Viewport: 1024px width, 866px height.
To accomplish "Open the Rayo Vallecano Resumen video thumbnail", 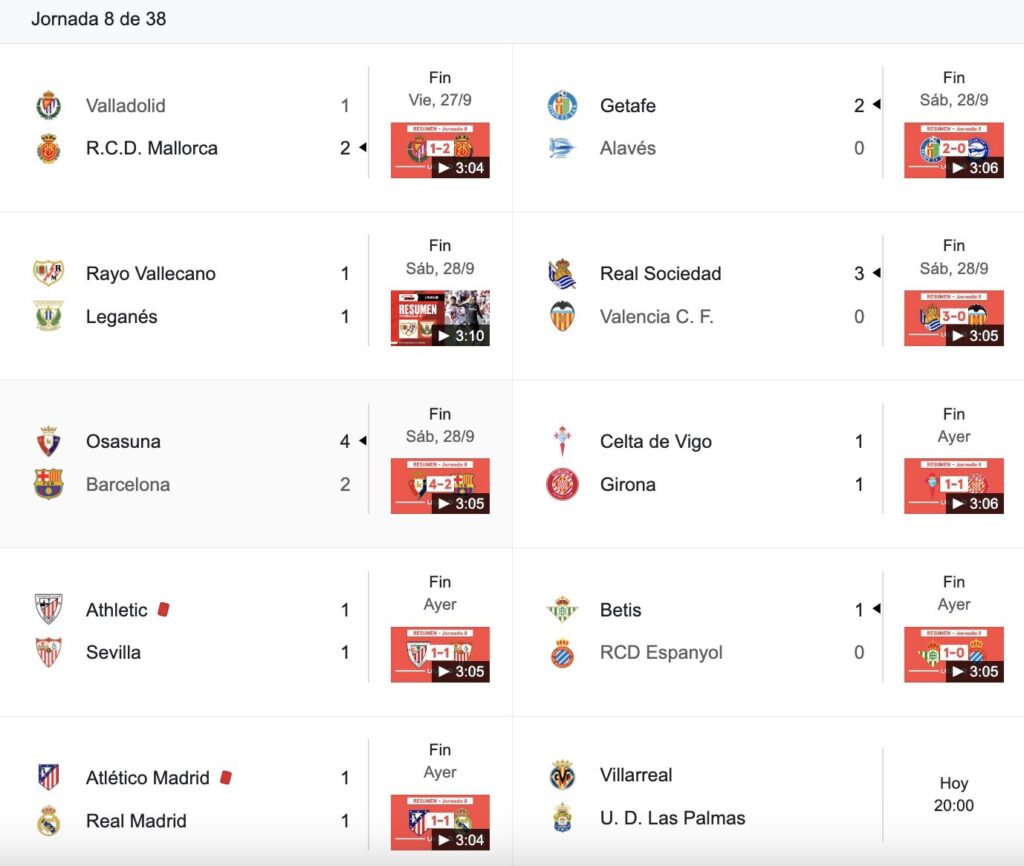I will 440,318.
